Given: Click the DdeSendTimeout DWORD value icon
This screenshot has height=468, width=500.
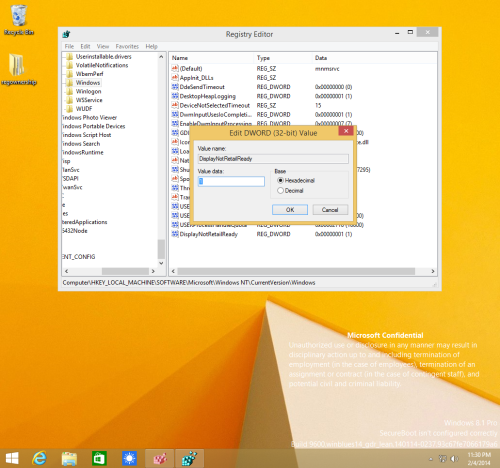Looking at the screenshot, I should 175,87.
